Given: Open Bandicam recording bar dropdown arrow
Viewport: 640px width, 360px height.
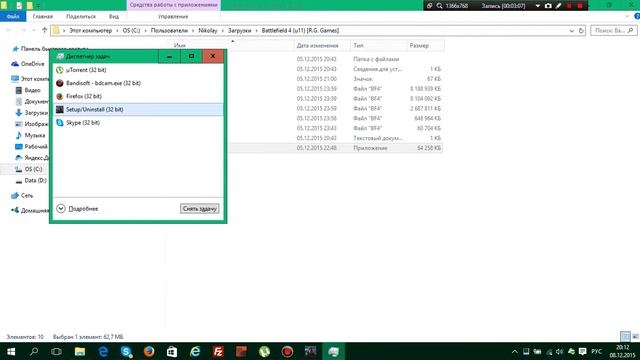Looking at the screenshot, I should 538,6.
